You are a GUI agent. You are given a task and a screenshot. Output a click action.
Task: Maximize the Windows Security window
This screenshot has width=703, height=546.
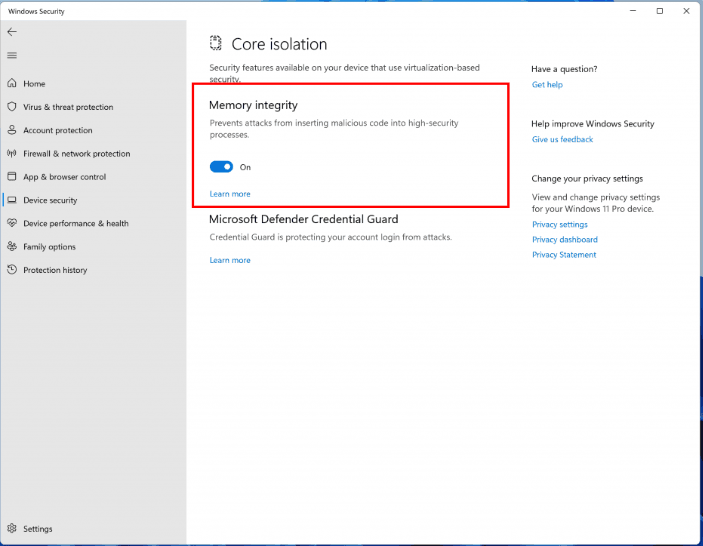(660, 11)
